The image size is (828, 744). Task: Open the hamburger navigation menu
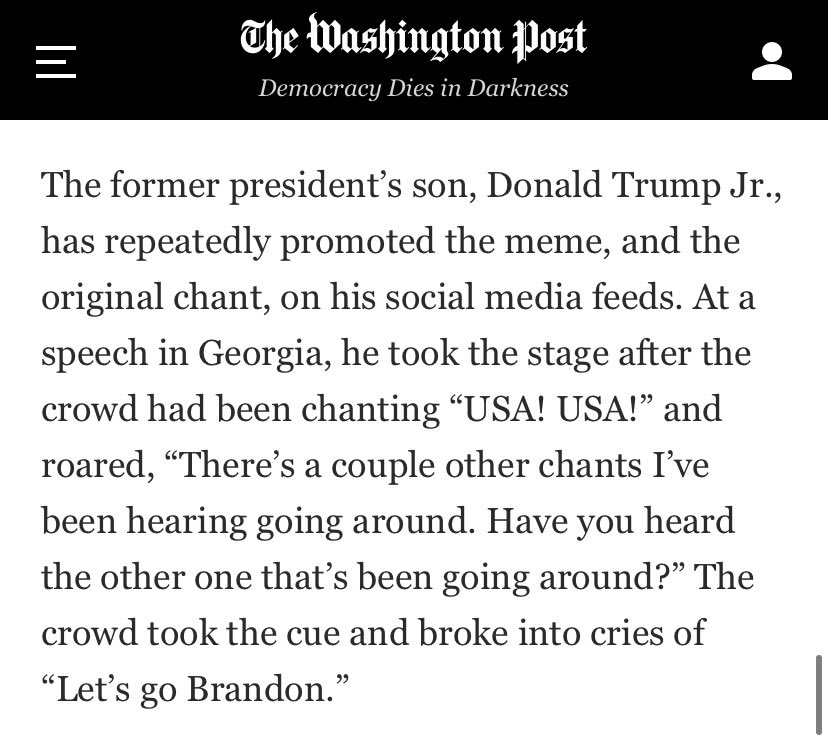point(56,60)
